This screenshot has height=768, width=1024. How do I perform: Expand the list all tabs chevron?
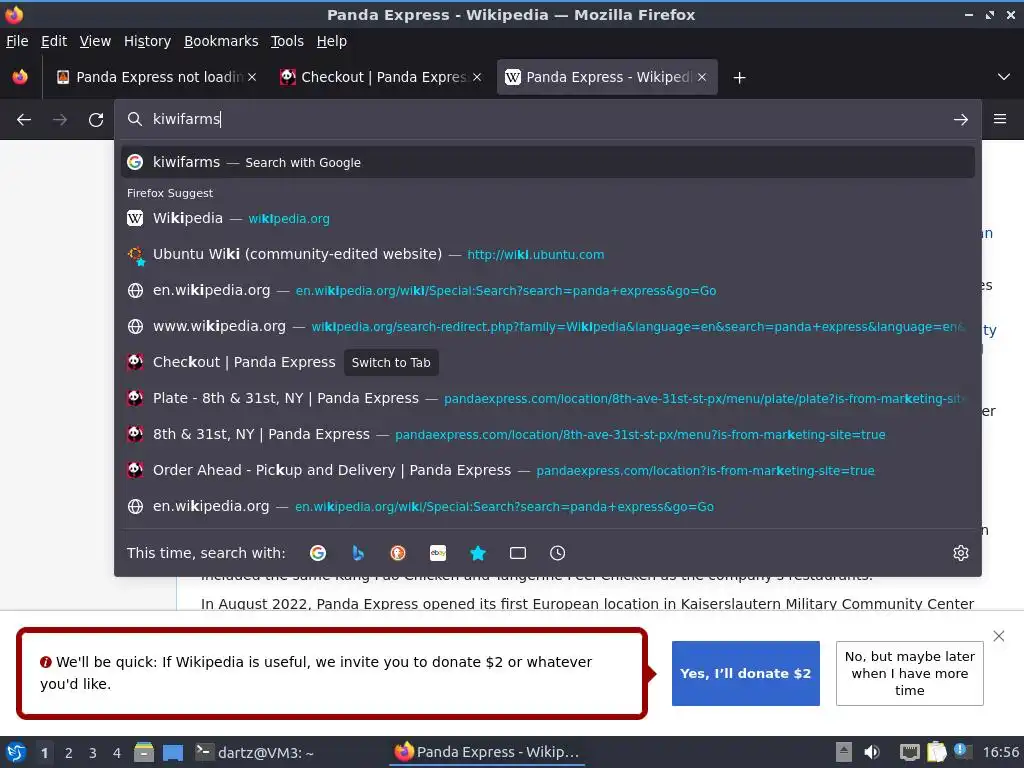pyautogui.click(x=1004, y=77)
